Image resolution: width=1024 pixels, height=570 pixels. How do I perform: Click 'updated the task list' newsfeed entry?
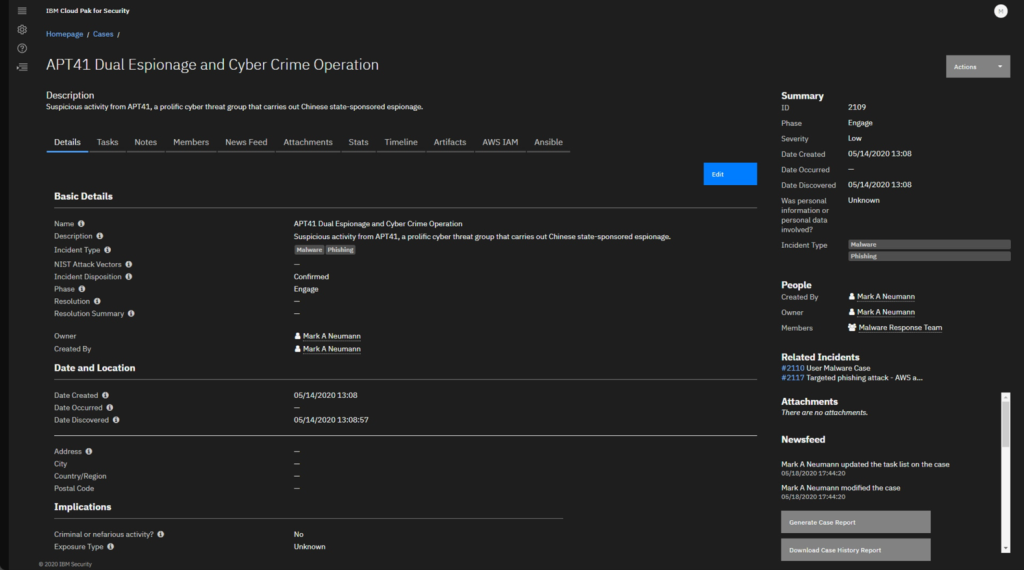(865, 465)
